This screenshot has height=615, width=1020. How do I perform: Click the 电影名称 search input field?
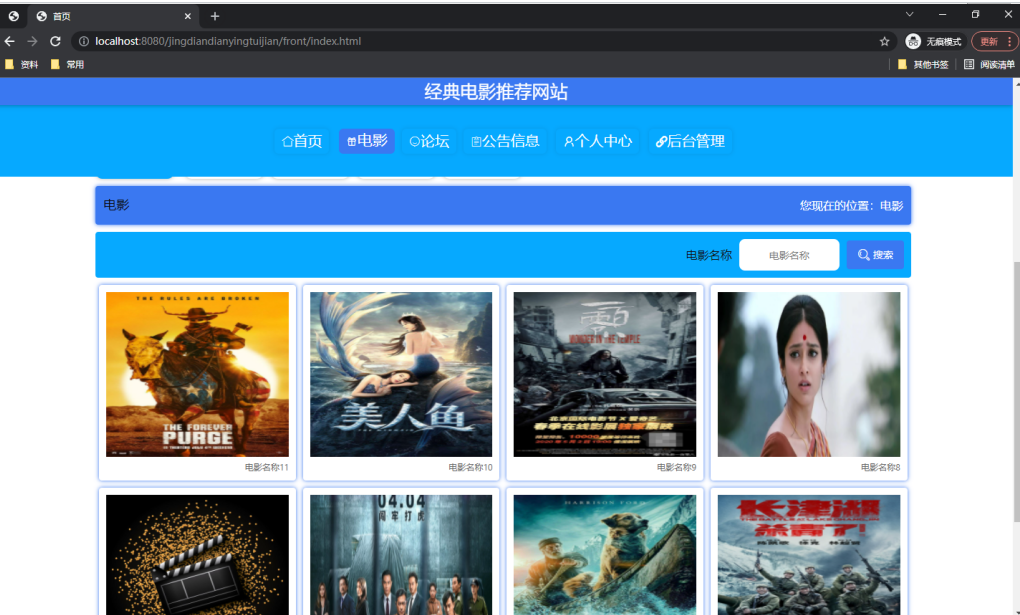pyautogui.click(x=789, y=255)
